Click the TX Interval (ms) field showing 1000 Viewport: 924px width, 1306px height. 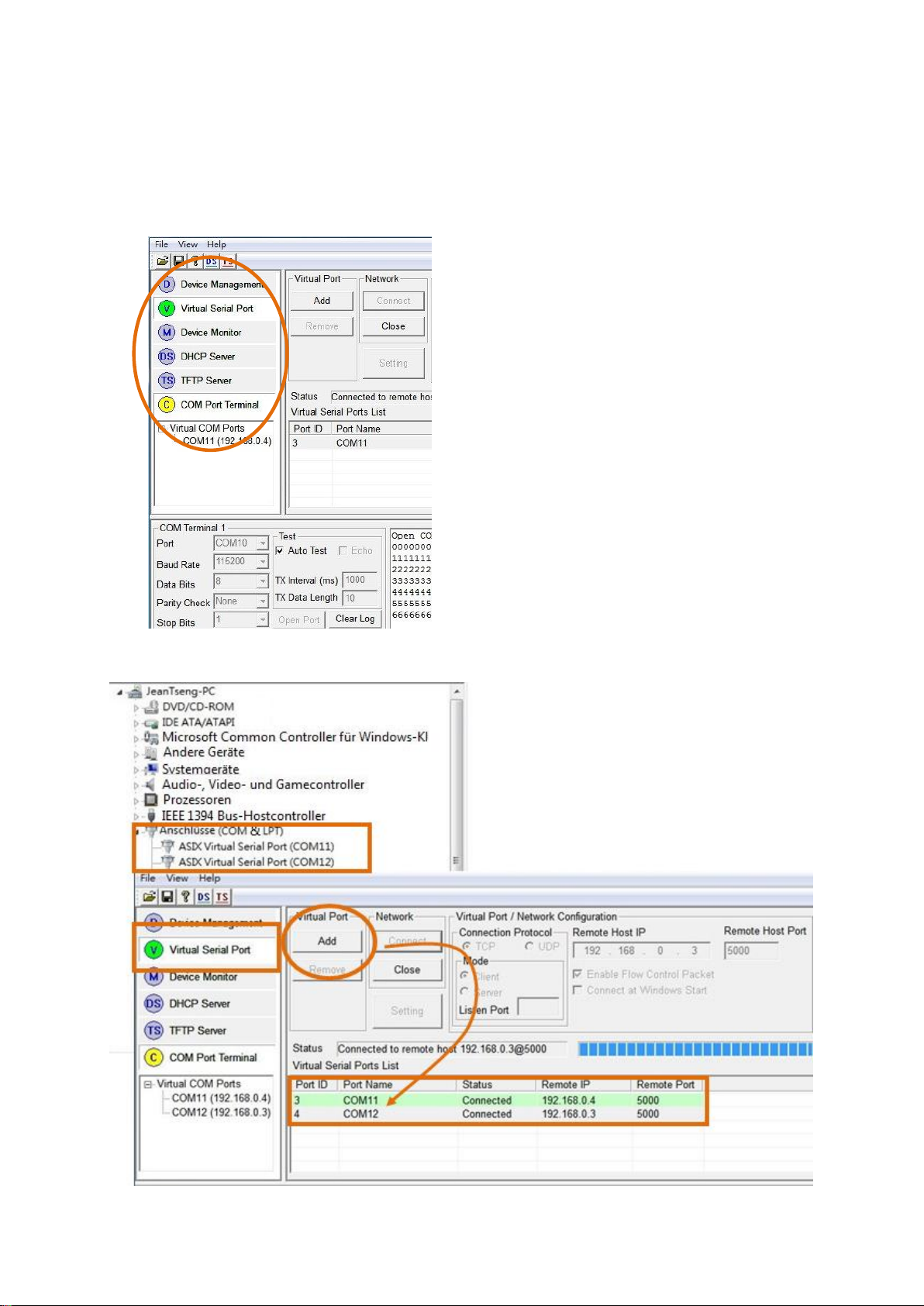click(360, 580)
